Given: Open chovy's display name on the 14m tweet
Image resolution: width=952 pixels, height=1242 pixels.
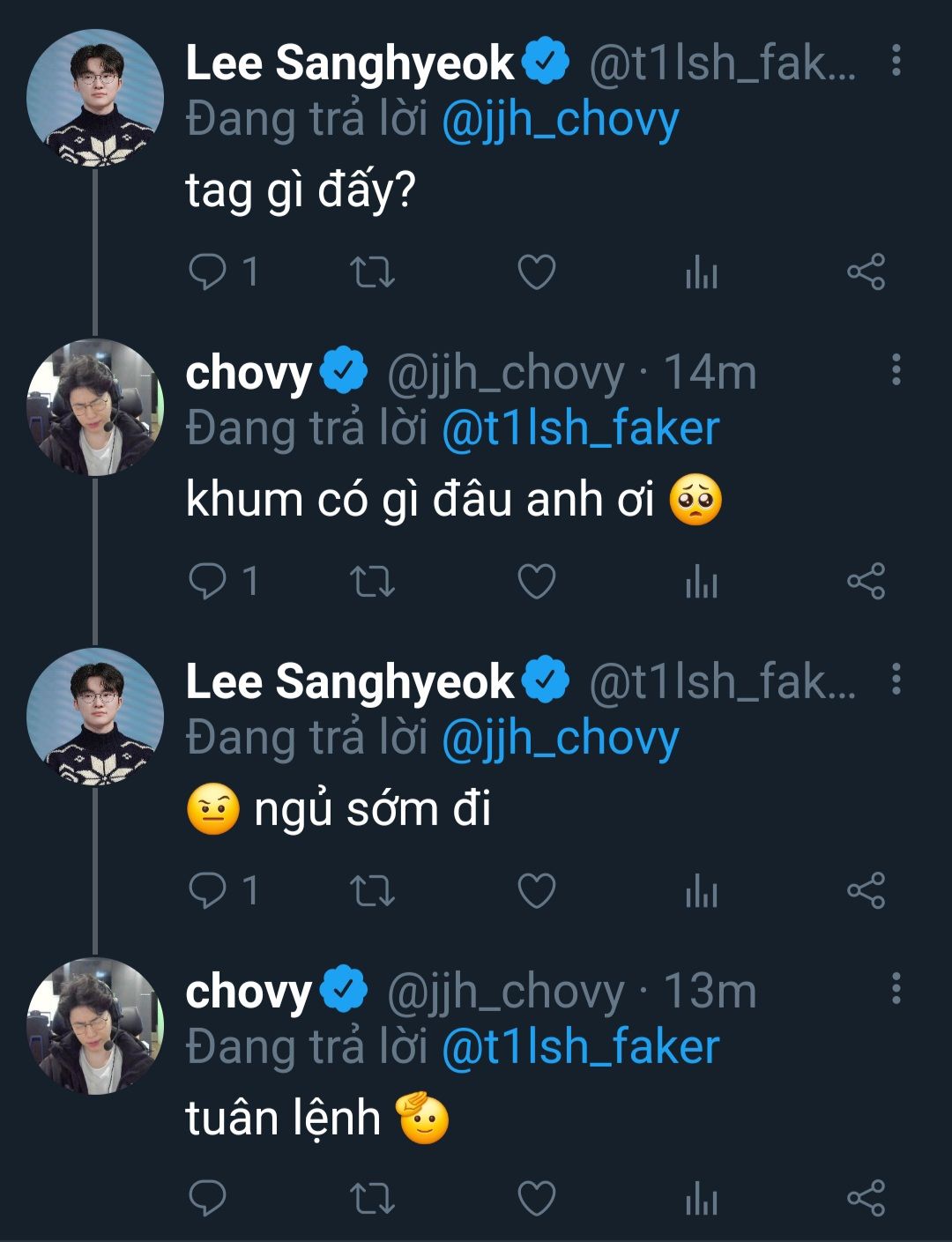Looking at the screenshot, I should (249, 373).
